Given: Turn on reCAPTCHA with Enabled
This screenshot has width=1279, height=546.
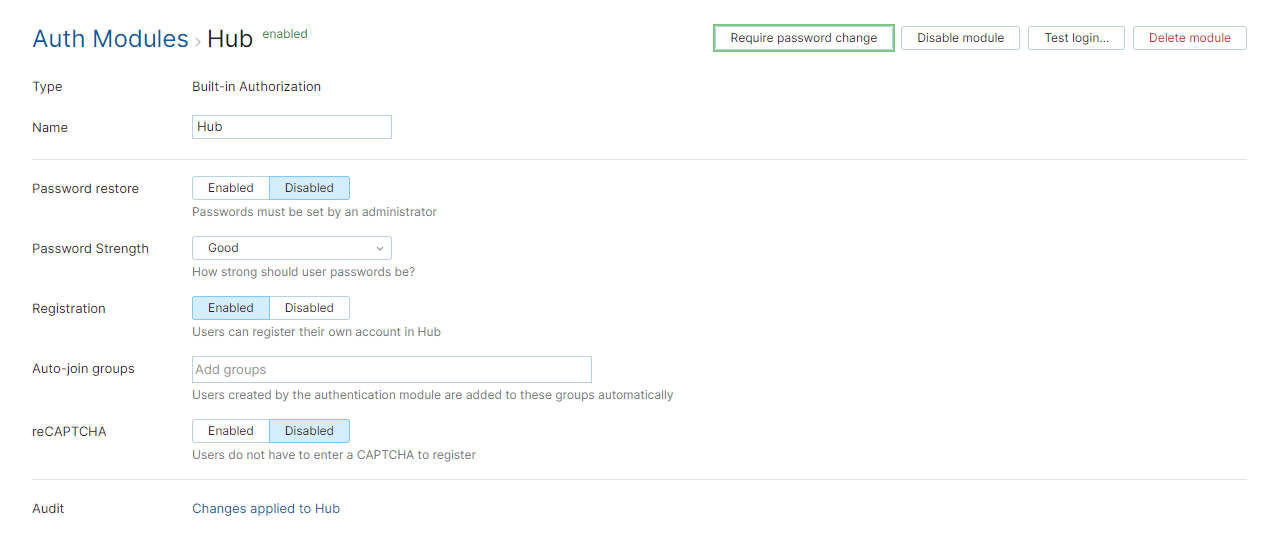Looking at the screenshot, I should point(231,431).
